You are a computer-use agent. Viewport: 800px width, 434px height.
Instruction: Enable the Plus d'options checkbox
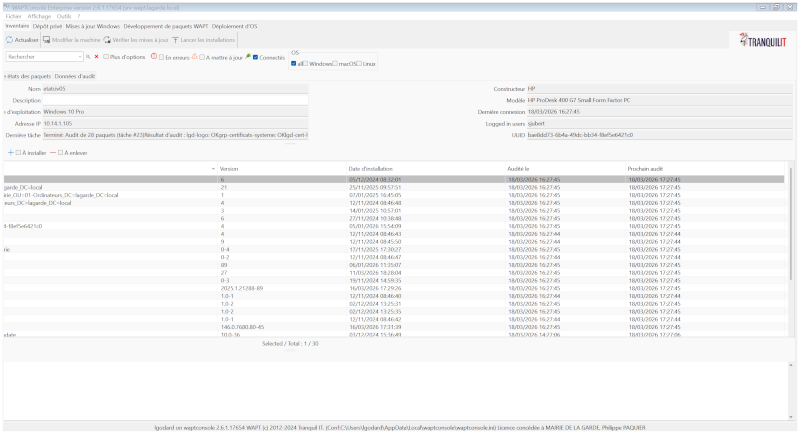point(106,57)
